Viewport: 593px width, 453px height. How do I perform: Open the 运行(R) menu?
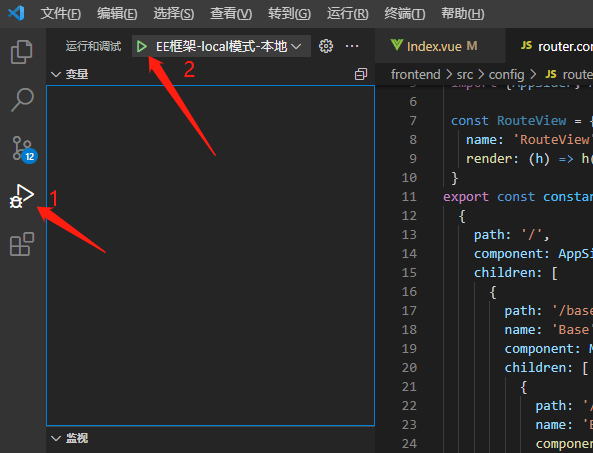click(x=347, y=14)
